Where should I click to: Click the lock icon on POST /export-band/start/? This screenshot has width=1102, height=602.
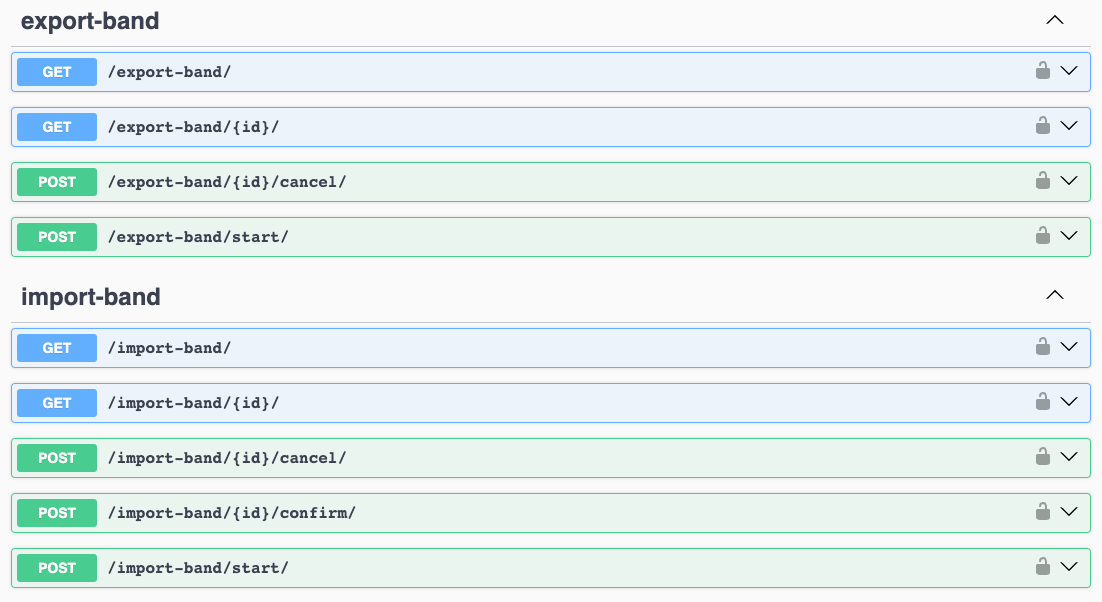(x=1042, y=236)
